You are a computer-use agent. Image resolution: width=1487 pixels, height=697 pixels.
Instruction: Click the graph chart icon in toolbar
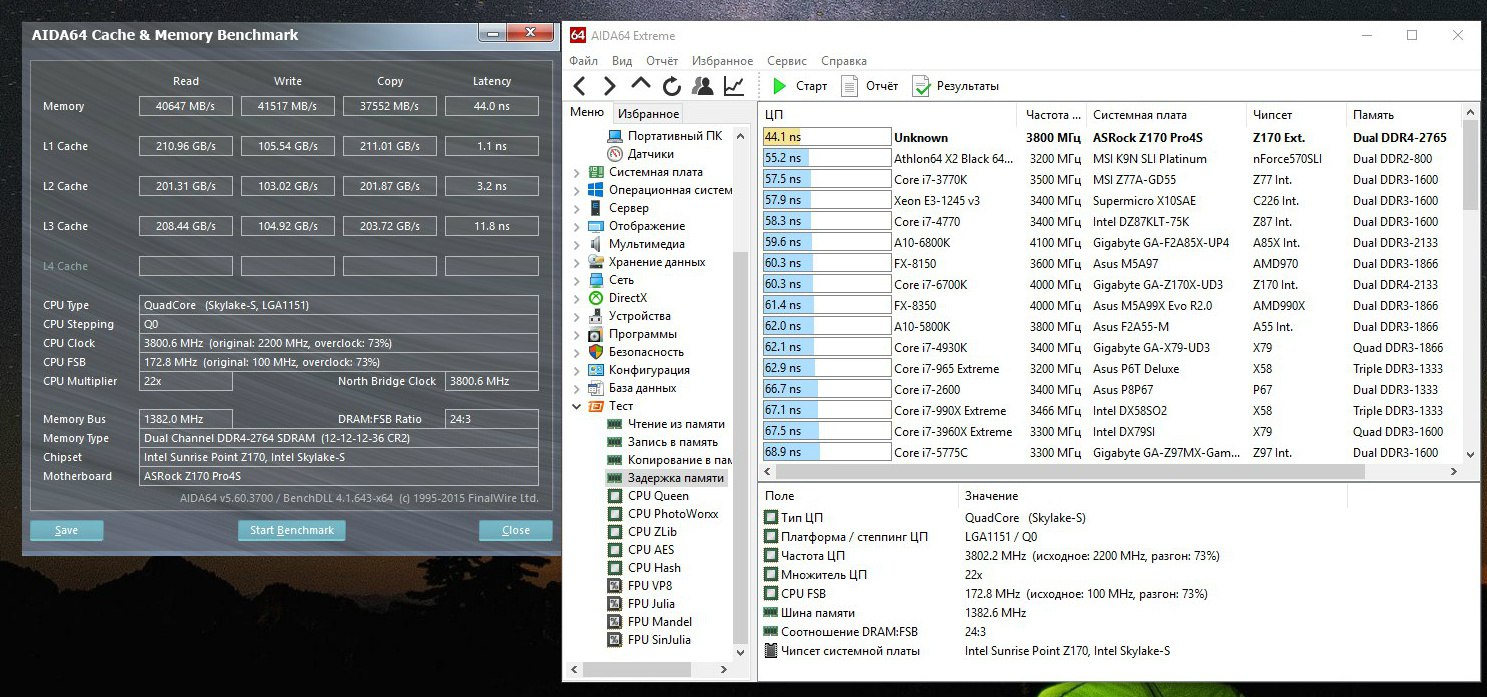click(x=734, y=86)
